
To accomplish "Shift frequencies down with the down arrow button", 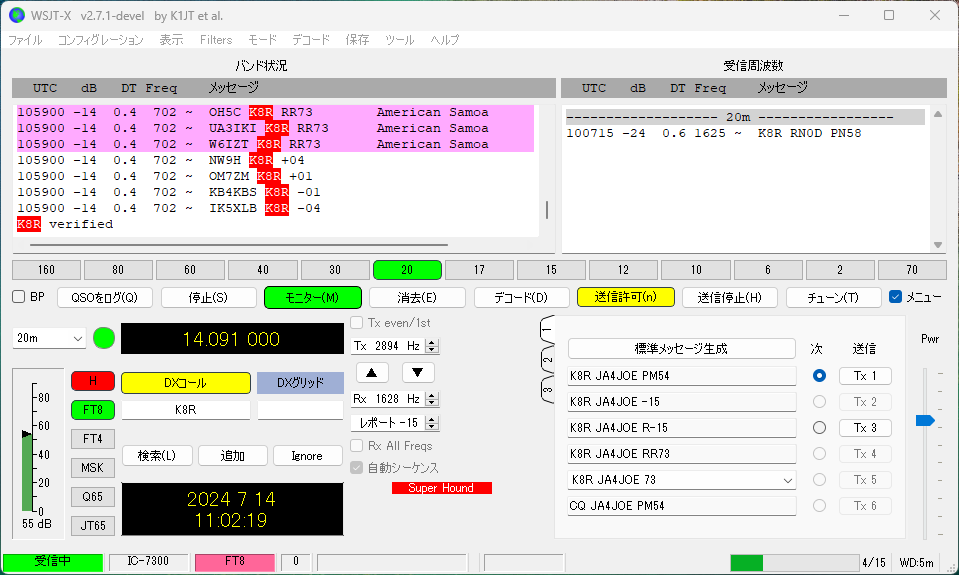I will (418, 373).
